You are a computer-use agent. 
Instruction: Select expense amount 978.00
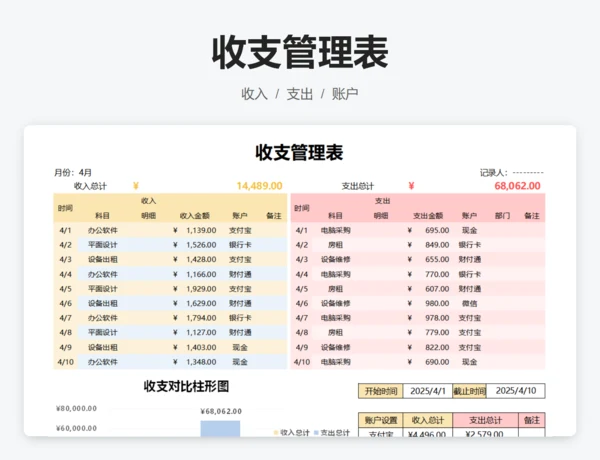pyautogui.click(x=437, y=318)
